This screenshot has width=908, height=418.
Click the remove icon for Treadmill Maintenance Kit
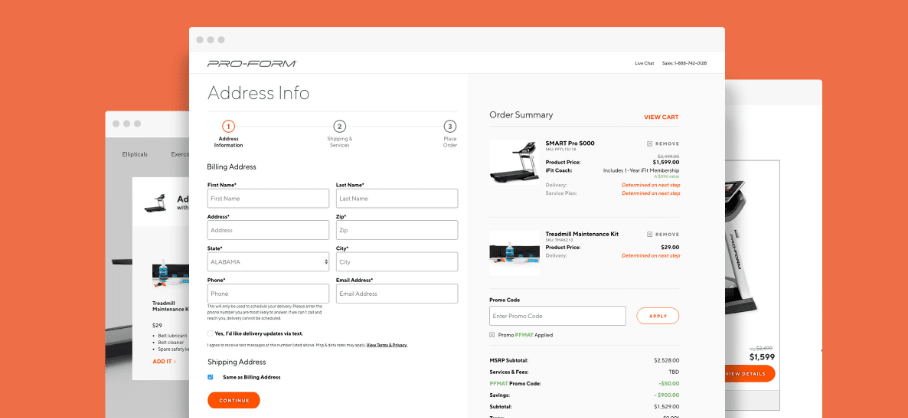coord(650,234)
